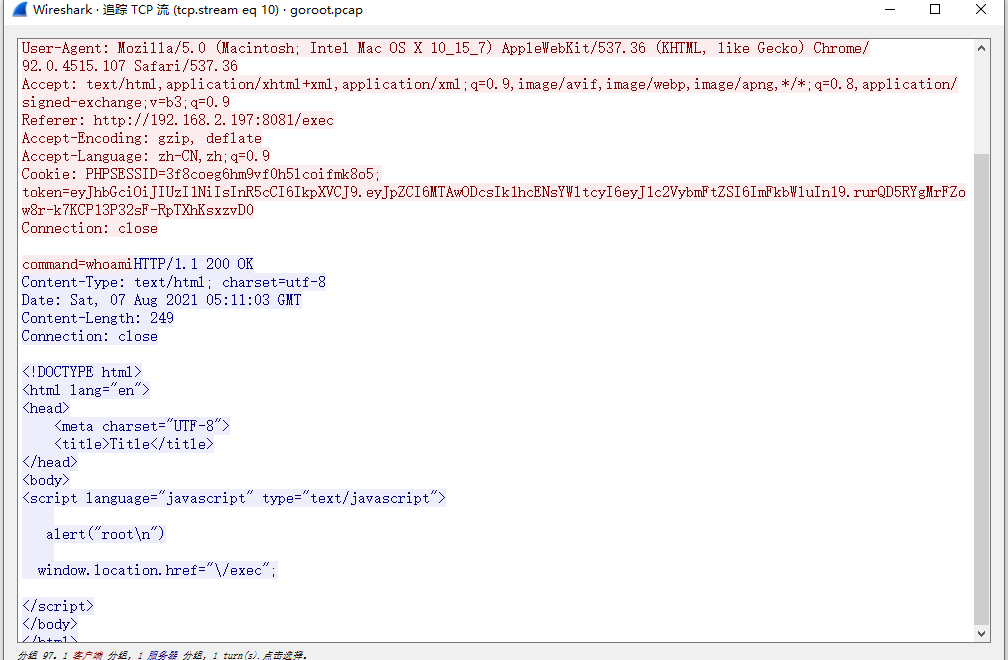Click the <html lang="en"> line
The height and width of the screenshot is (660, 1008).
[x=86, y=390]
